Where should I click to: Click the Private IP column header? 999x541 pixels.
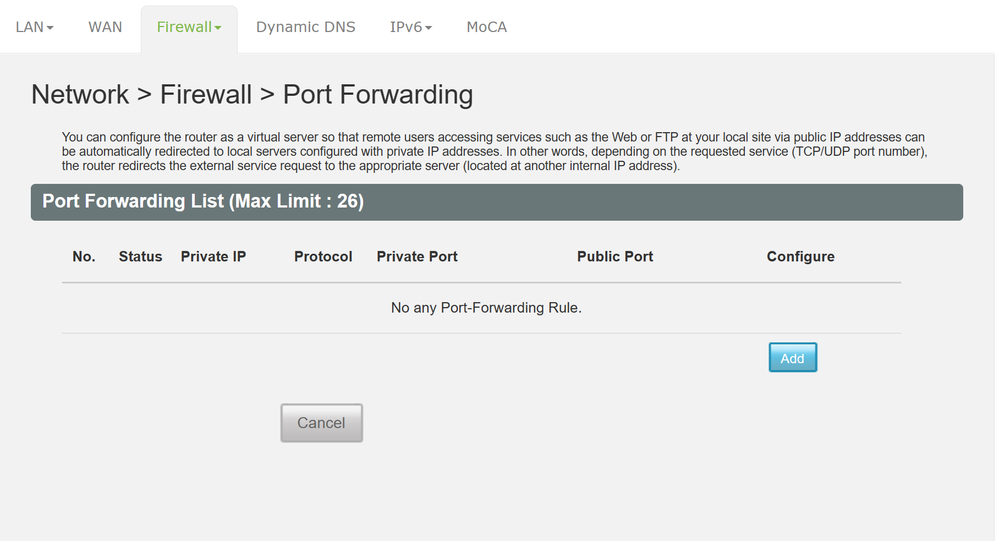tap(213, 257)
